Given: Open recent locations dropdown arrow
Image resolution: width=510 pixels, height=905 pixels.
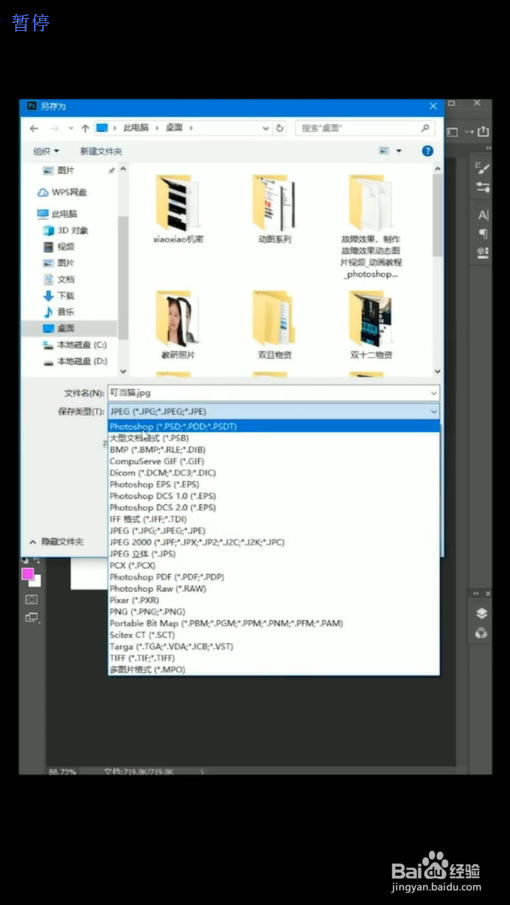Looking at the screenshot, I should coord(70,128).
